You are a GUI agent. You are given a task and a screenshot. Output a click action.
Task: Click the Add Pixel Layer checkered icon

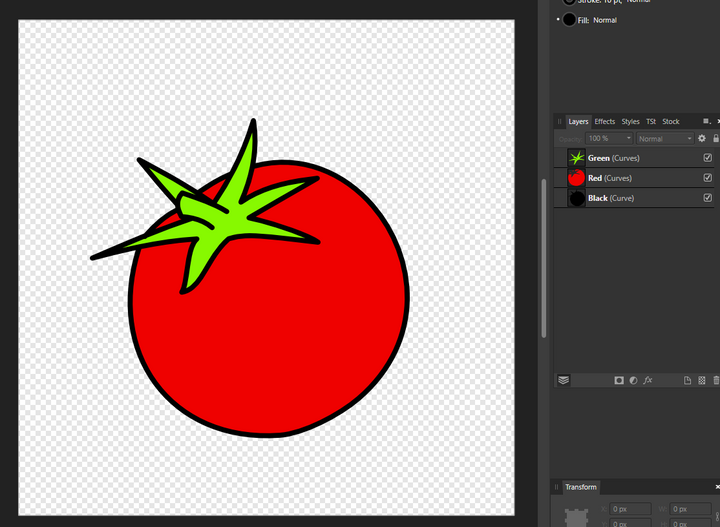point(702,380)
